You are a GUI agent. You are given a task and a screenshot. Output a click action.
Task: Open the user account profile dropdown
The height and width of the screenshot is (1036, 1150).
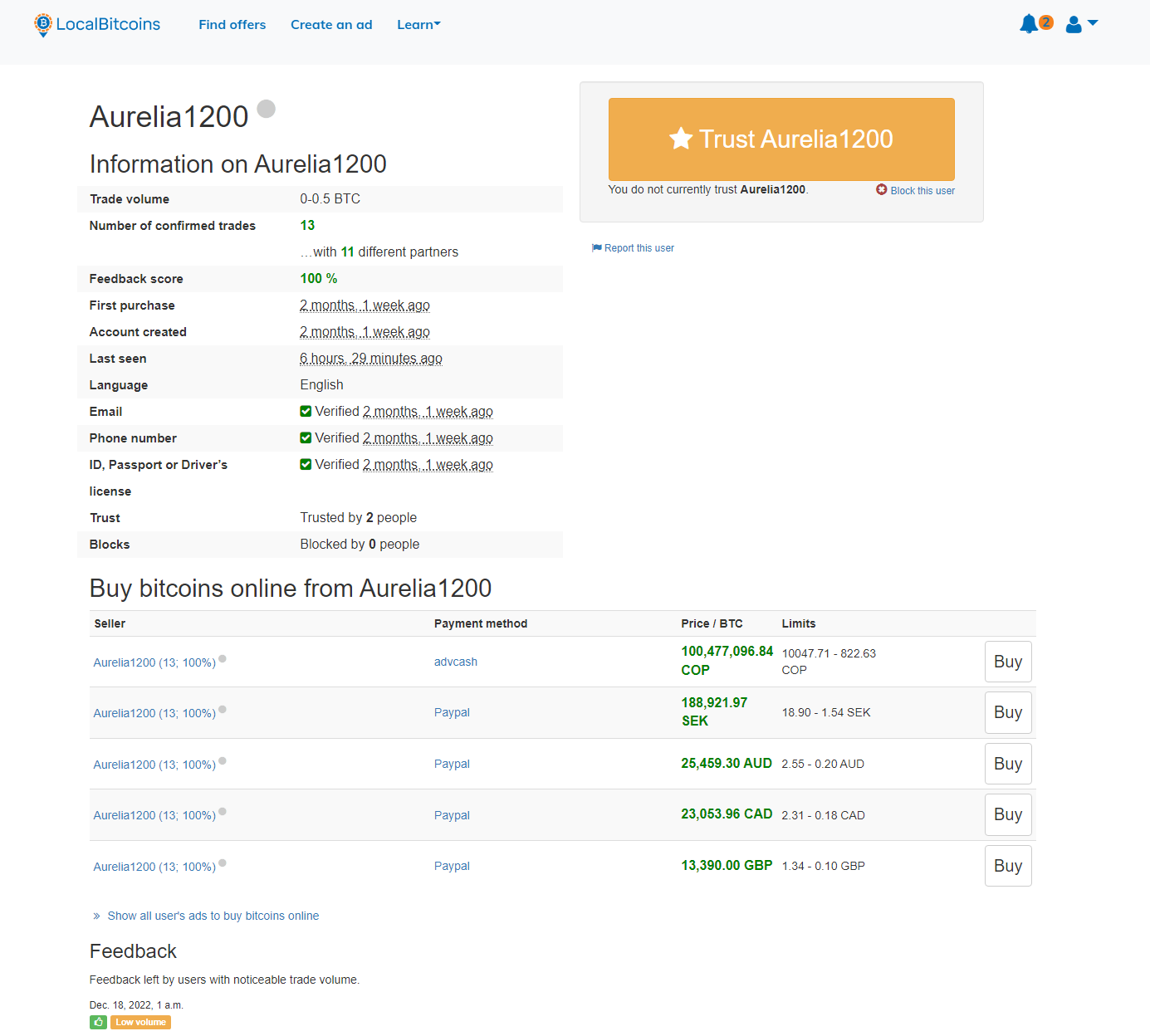click(1081, 24)
